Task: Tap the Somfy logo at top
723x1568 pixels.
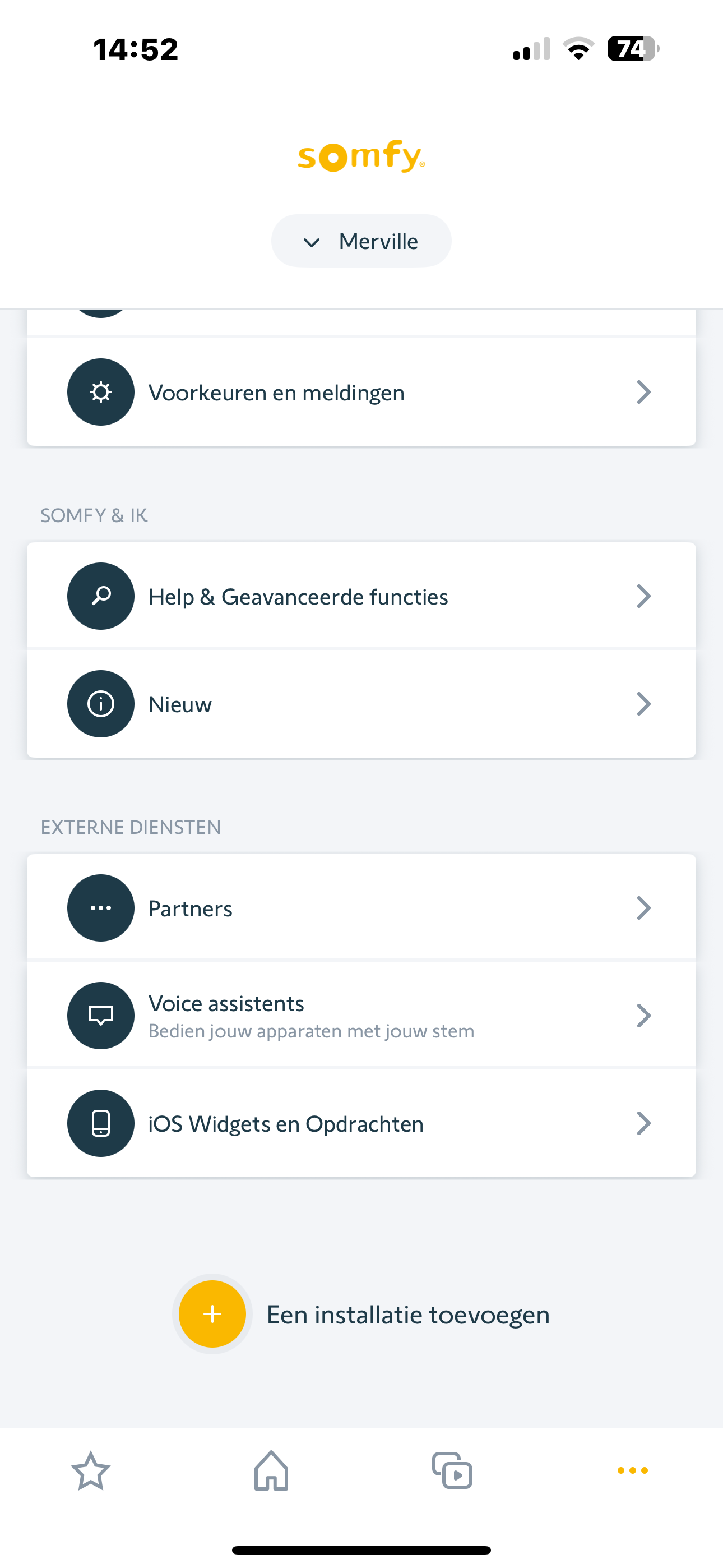Action: (x=361, y=156)
